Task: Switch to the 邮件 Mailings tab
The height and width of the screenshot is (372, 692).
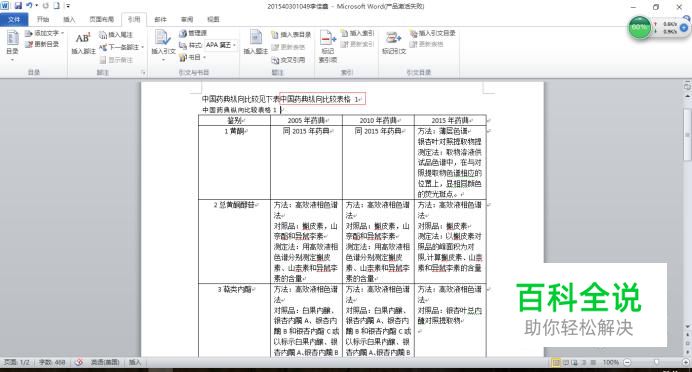Action: [x=161, y=19]
